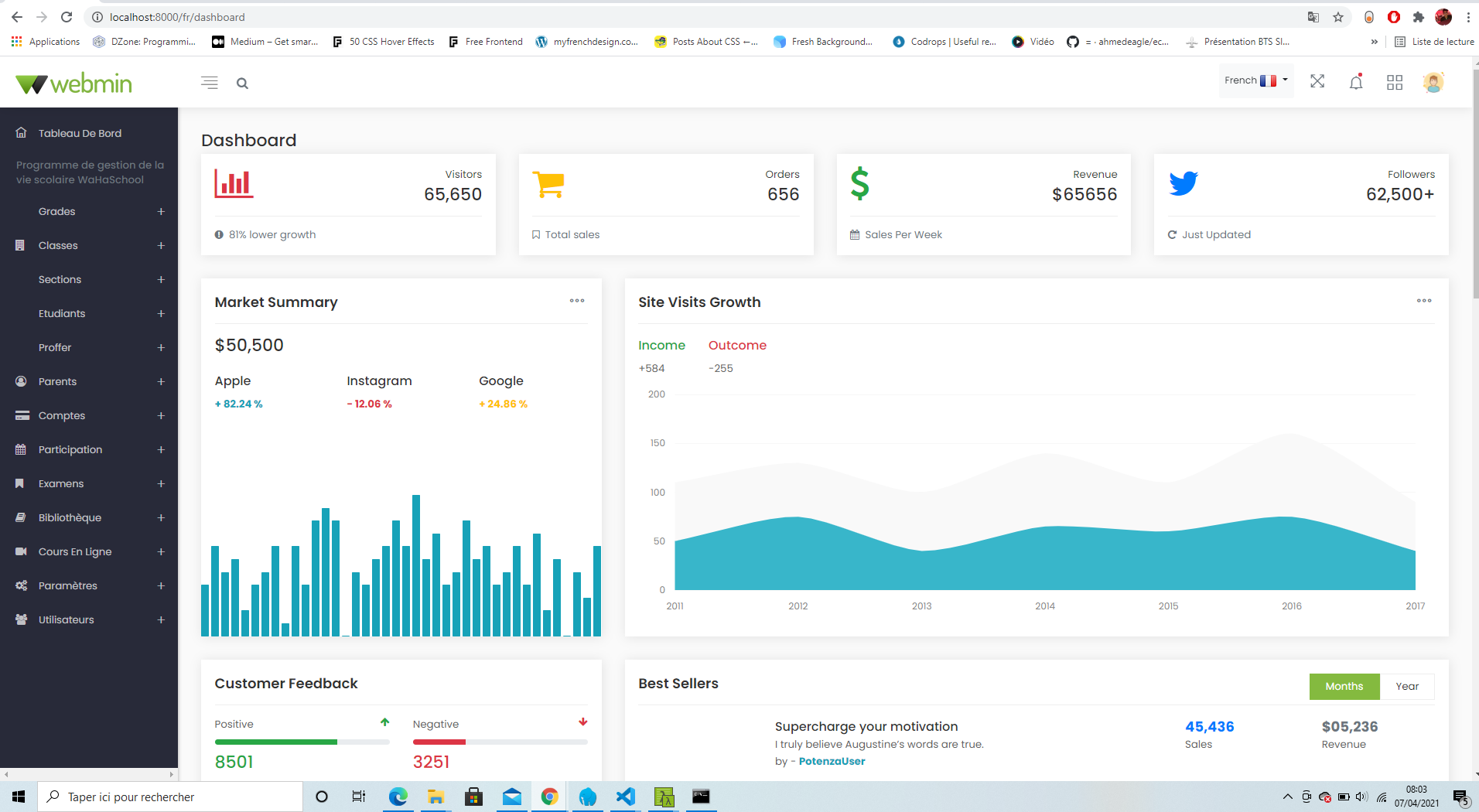Click the browser address bar URL
Screen dimensions: 1479x812
[x=177, y=17]
